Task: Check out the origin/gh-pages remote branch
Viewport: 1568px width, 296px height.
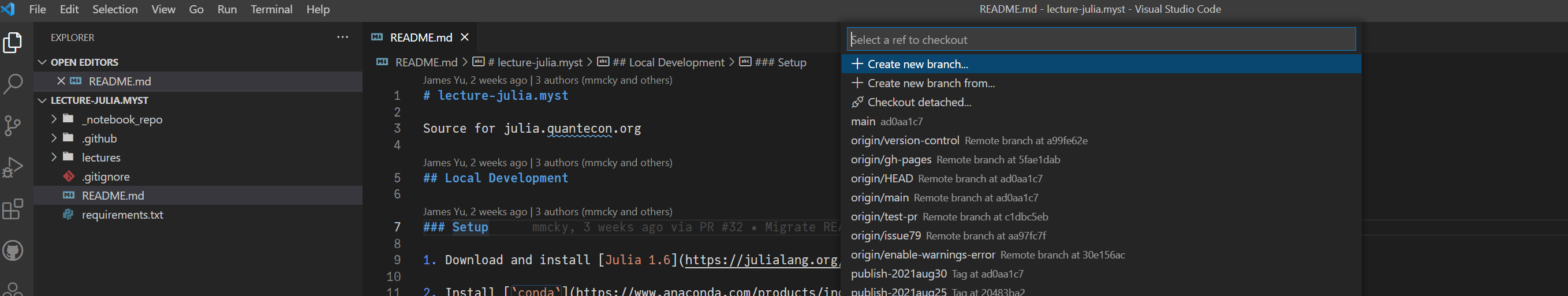Action: coord(891,160)
